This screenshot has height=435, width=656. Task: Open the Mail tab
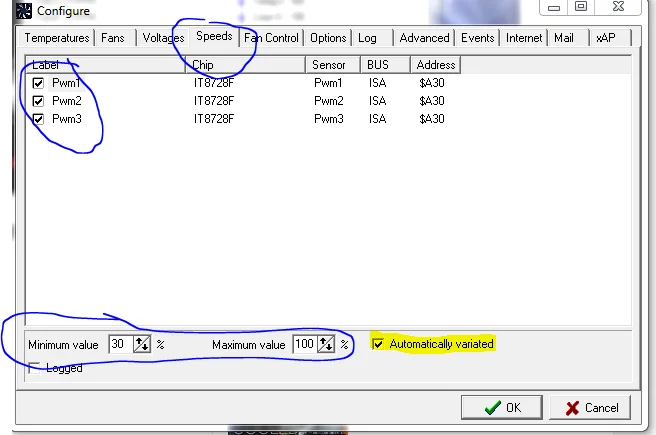click(564, 38)
